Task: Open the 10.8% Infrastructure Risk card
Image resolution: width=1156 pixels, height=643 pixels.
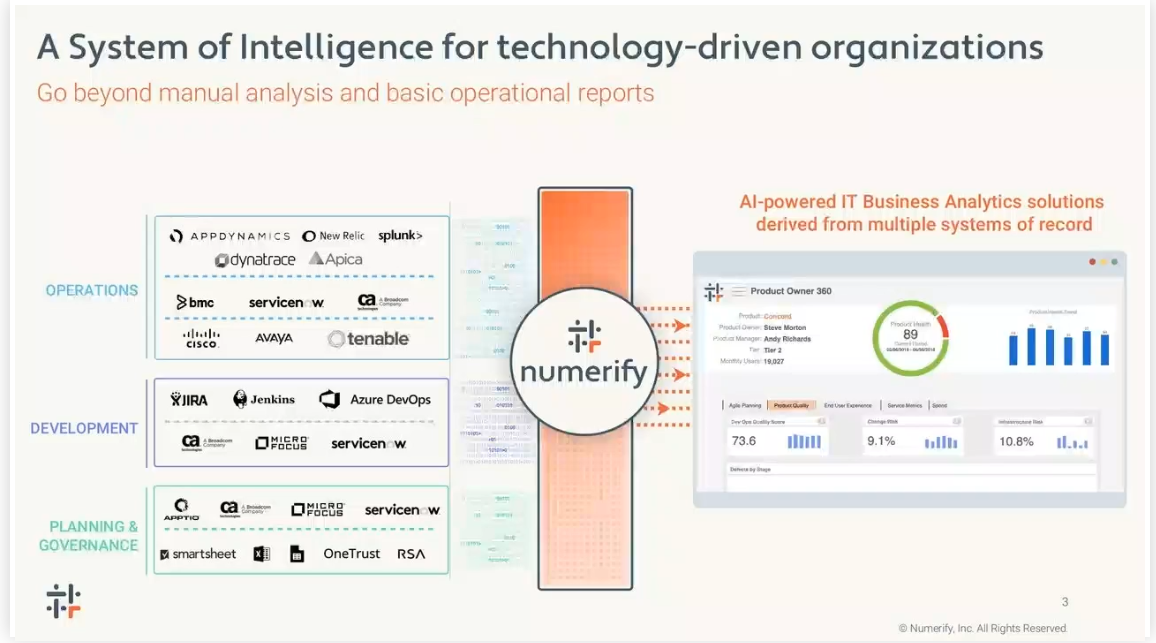Action: click(x=1044, y=436)
